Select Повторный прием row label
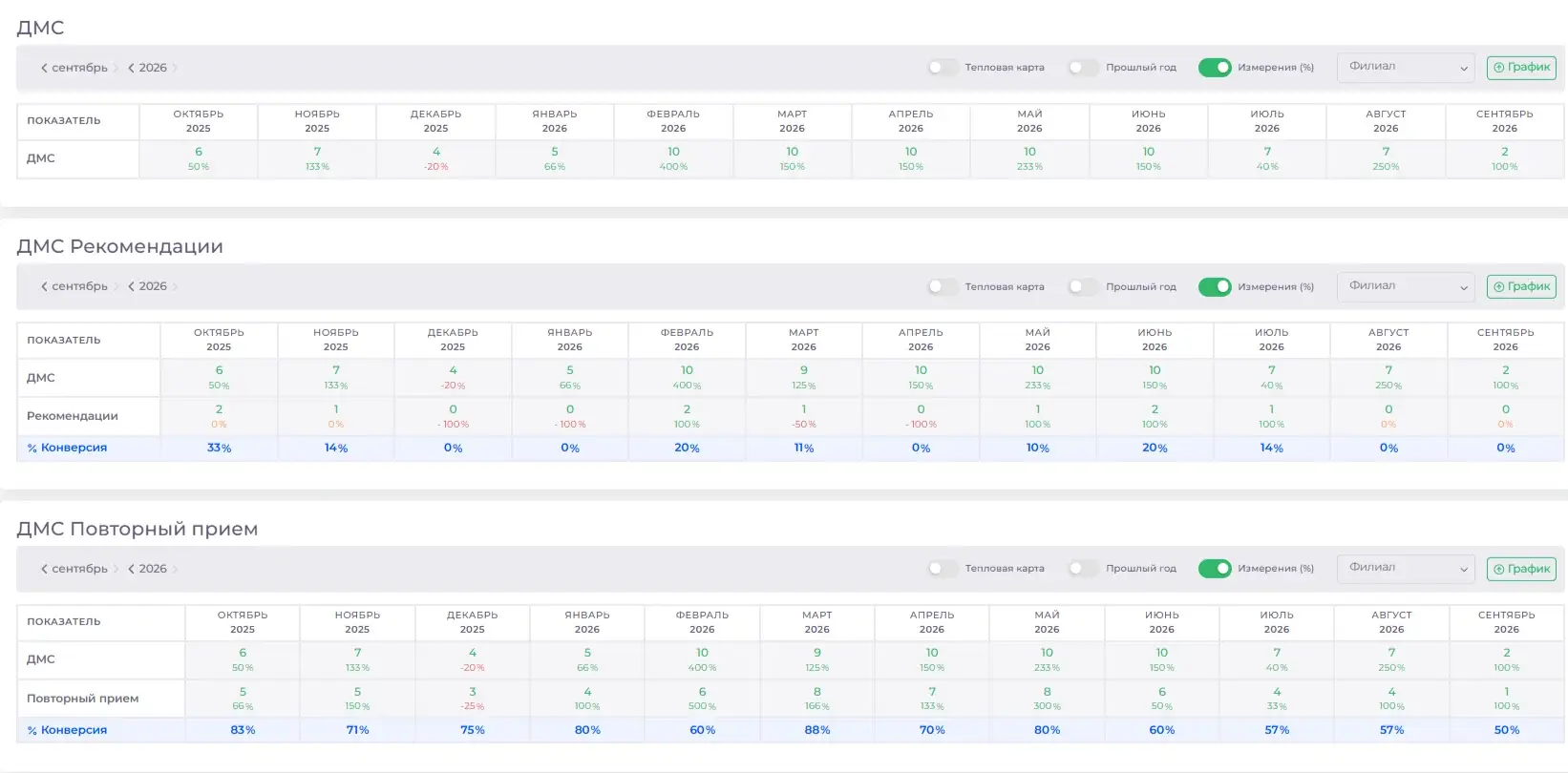 click(x=83, y=699)
